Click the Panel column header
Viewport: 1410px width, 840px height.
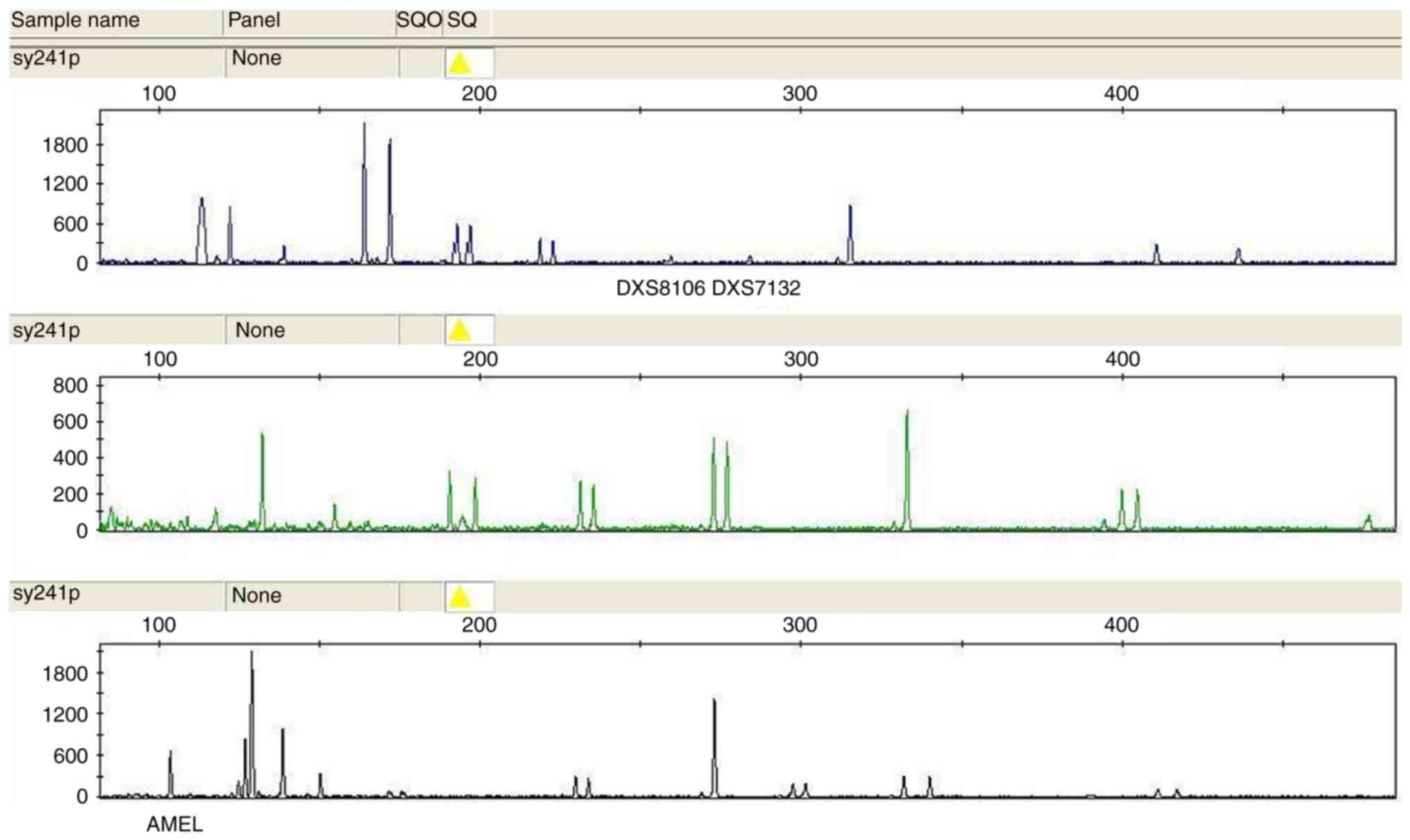(x=254, y=20)
